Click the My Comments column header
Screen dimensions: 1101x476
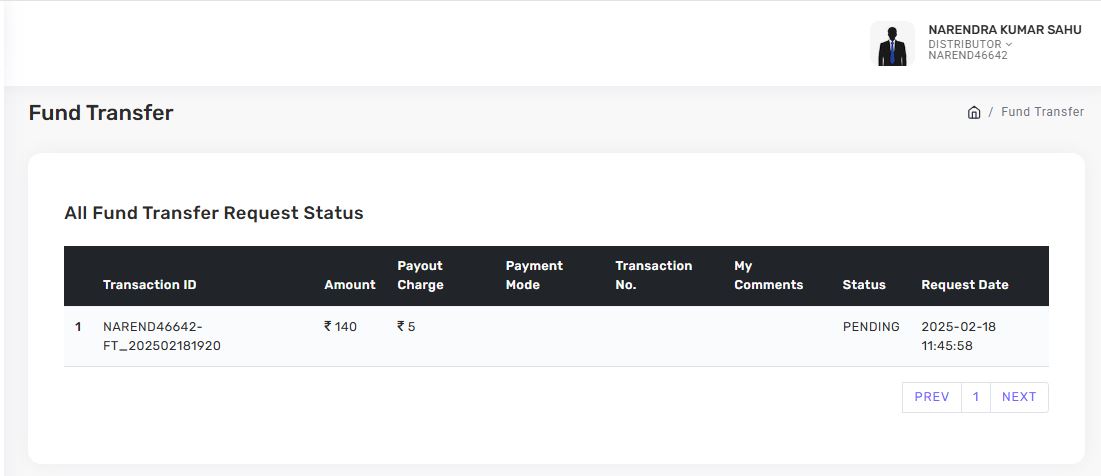click(x=768, y=275)
